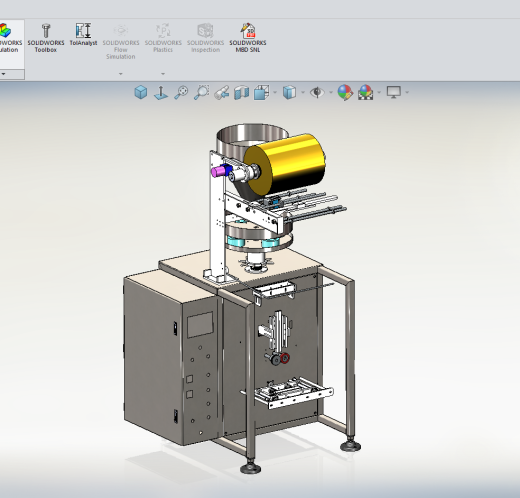
Task: Click the SOLIDWORKS Flow Simulation add-in
Action: coord(121,41)
